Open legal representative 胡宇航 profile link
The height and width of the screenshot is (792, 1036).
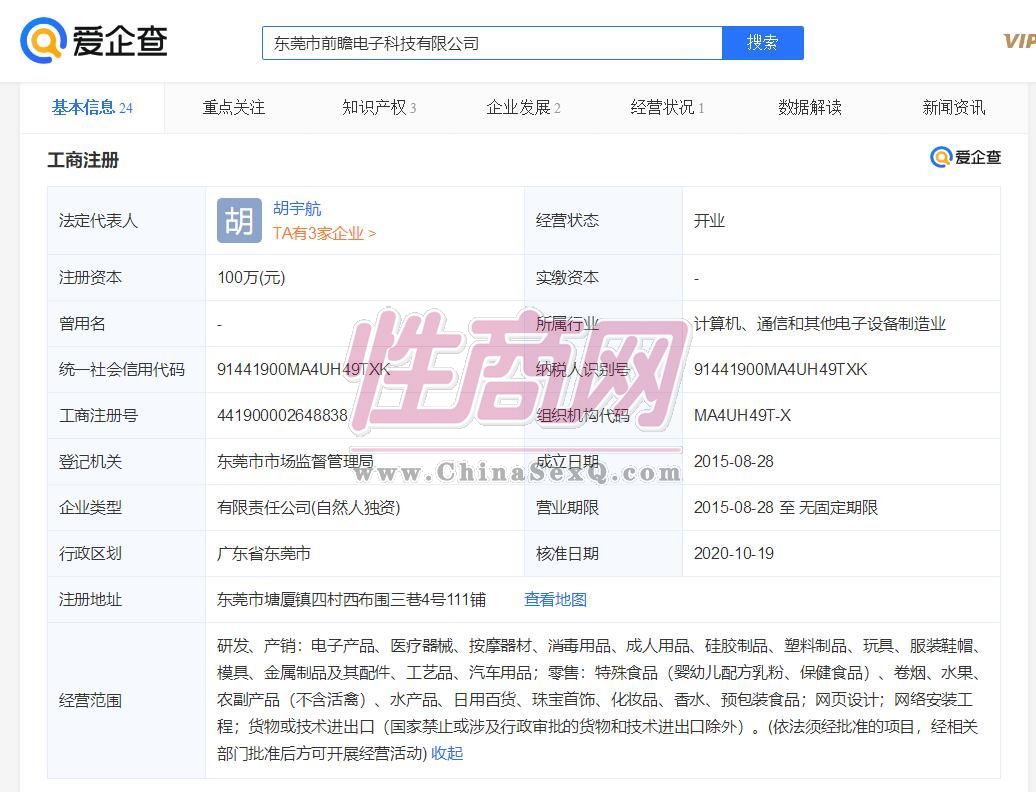click(x=297, y=209)
